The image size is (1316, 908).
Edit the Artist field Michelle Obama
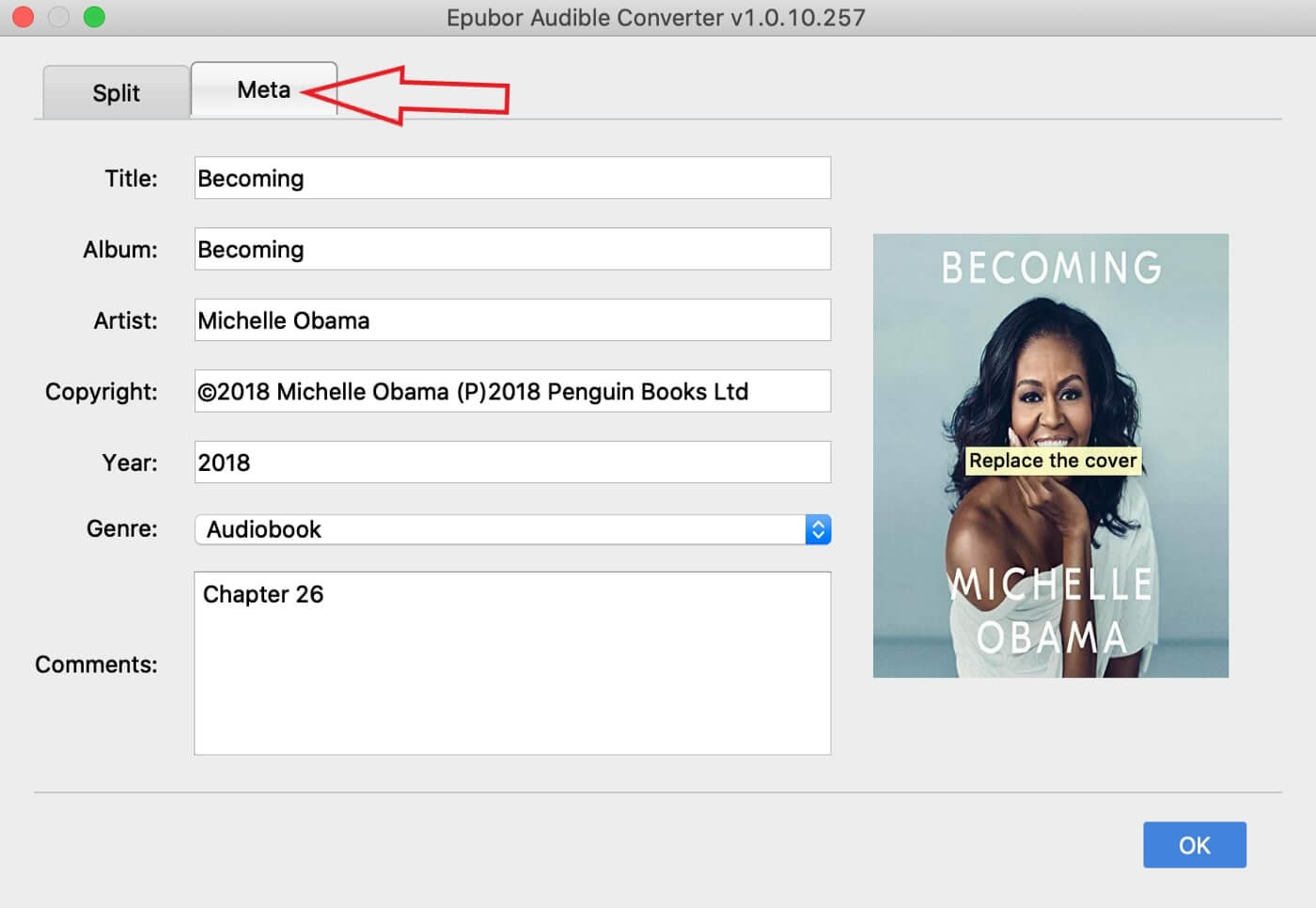pos(512,320)
